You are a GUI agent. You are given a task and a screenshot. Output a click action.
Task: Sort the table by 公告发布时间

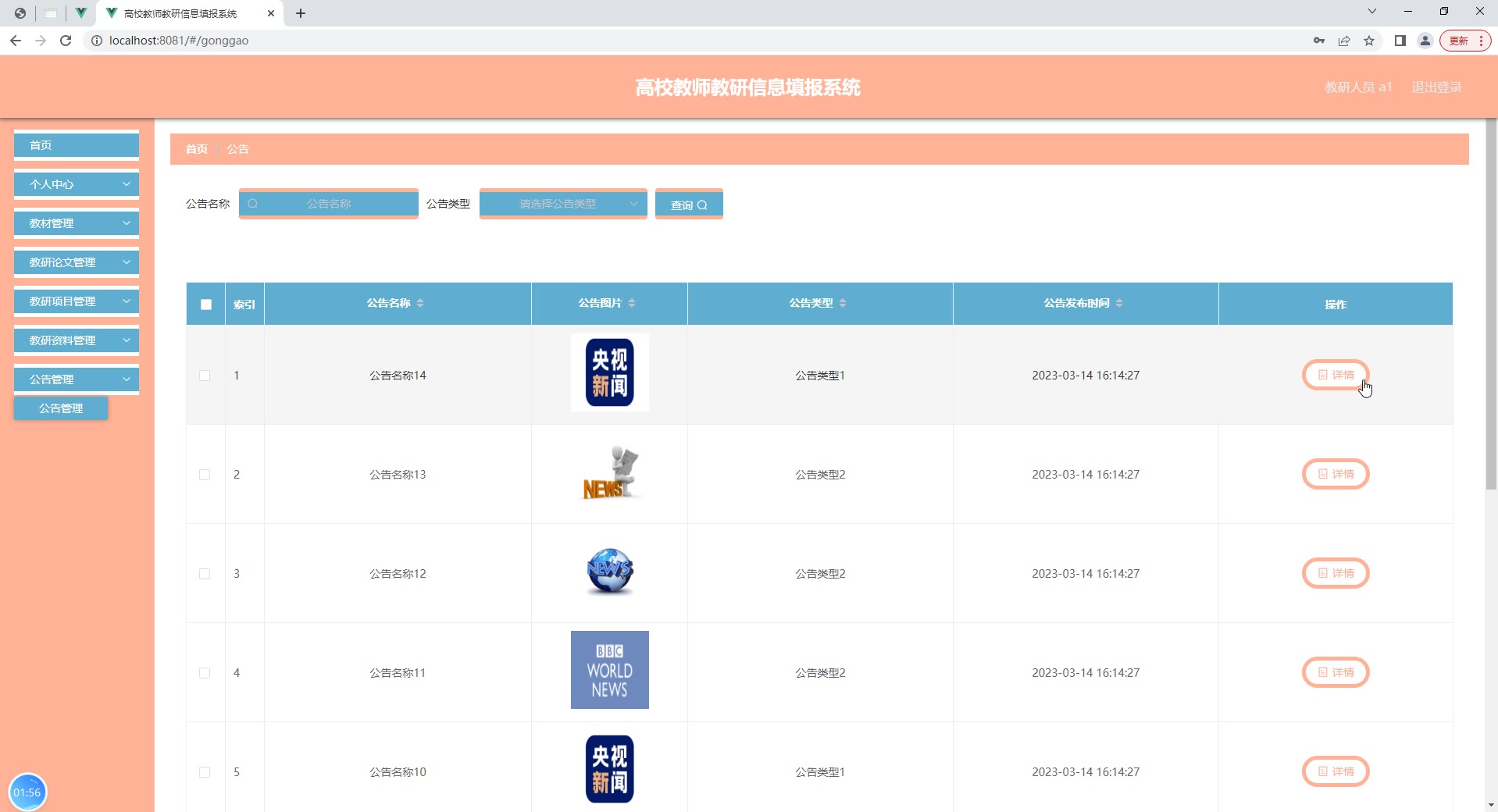(1119, 303)
